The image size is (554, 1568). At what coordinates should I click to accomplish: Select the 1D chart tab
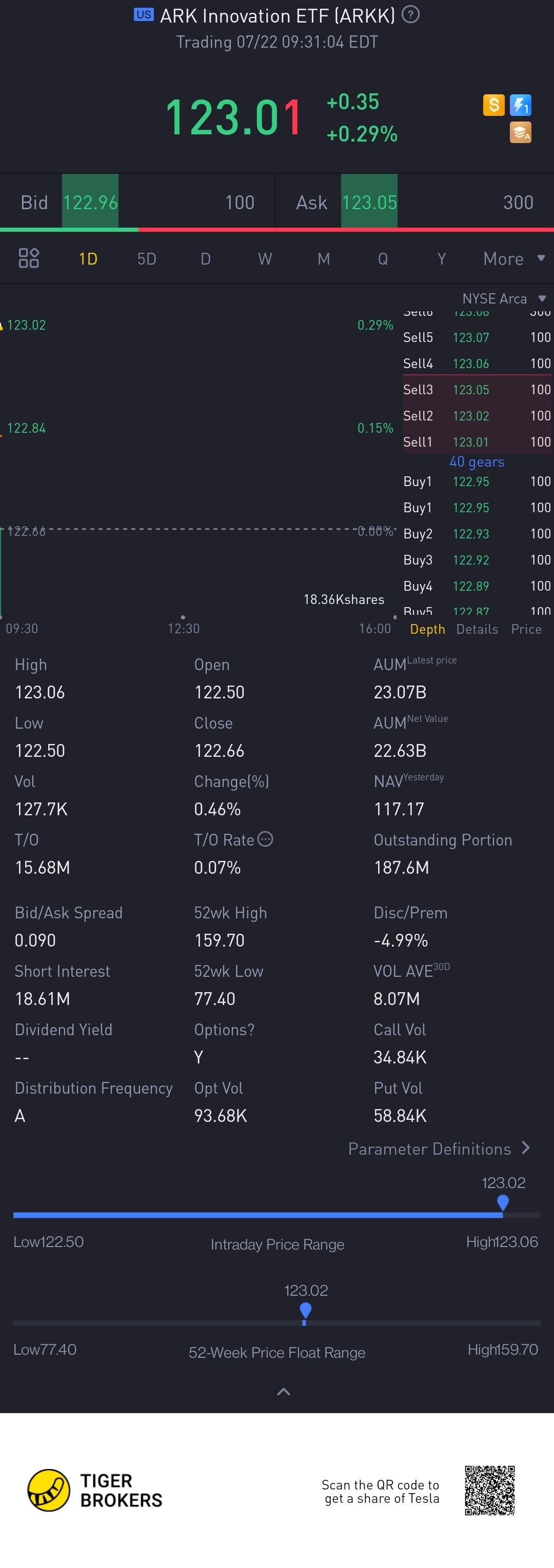tap(88, 259)
